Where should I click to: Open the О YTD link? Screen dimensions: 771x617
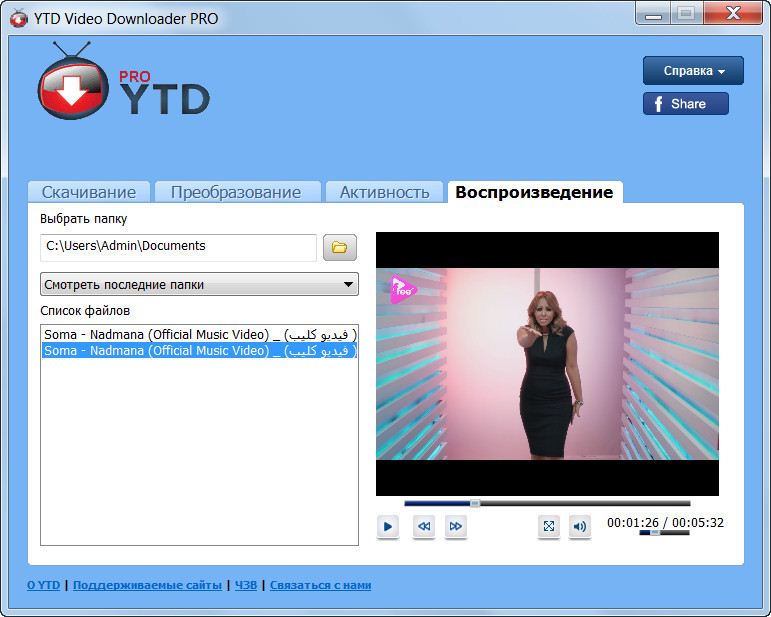pos(43,585)
